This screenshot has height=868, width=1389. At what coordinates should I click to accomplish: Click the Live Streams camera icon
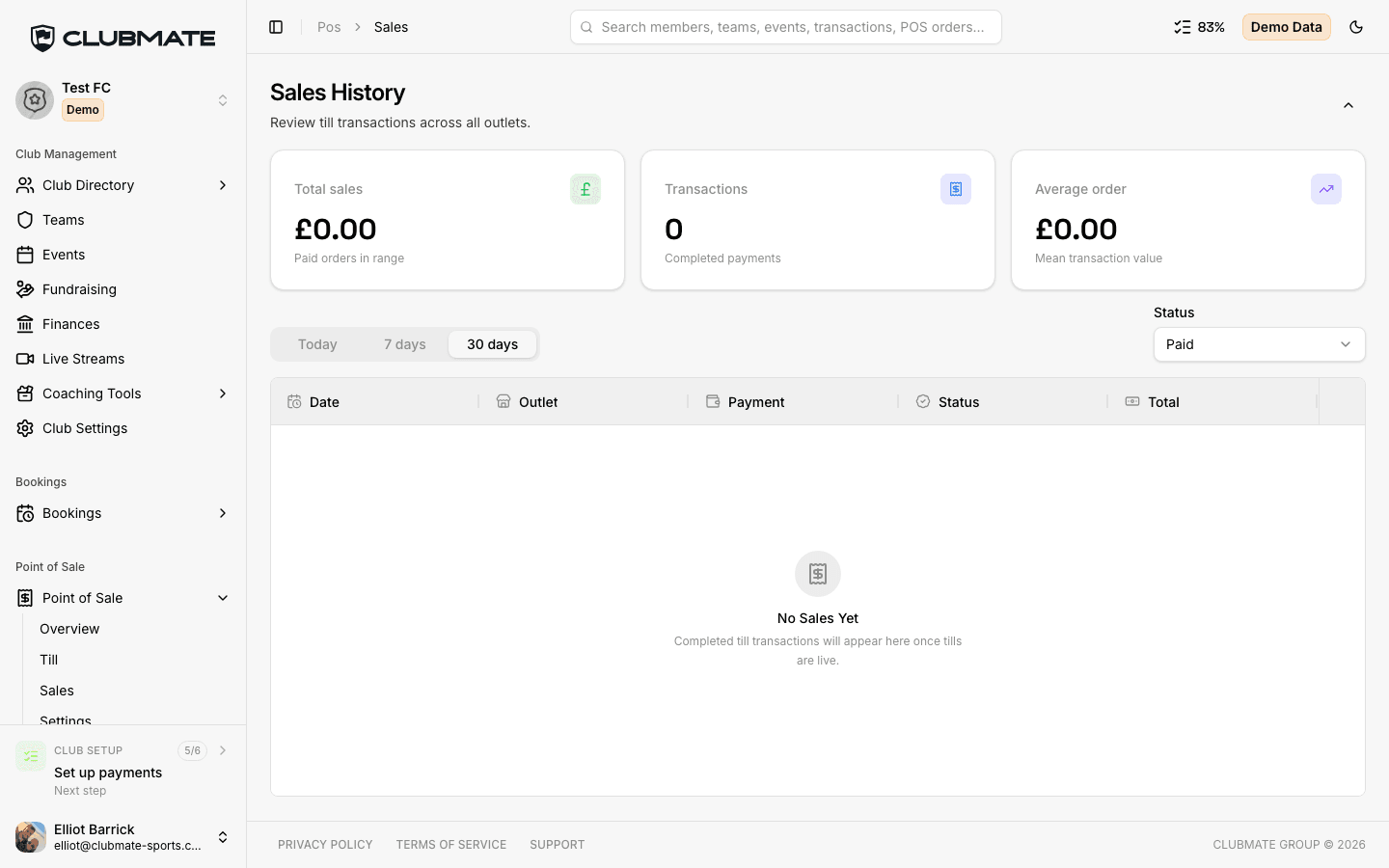coord(25,359)
